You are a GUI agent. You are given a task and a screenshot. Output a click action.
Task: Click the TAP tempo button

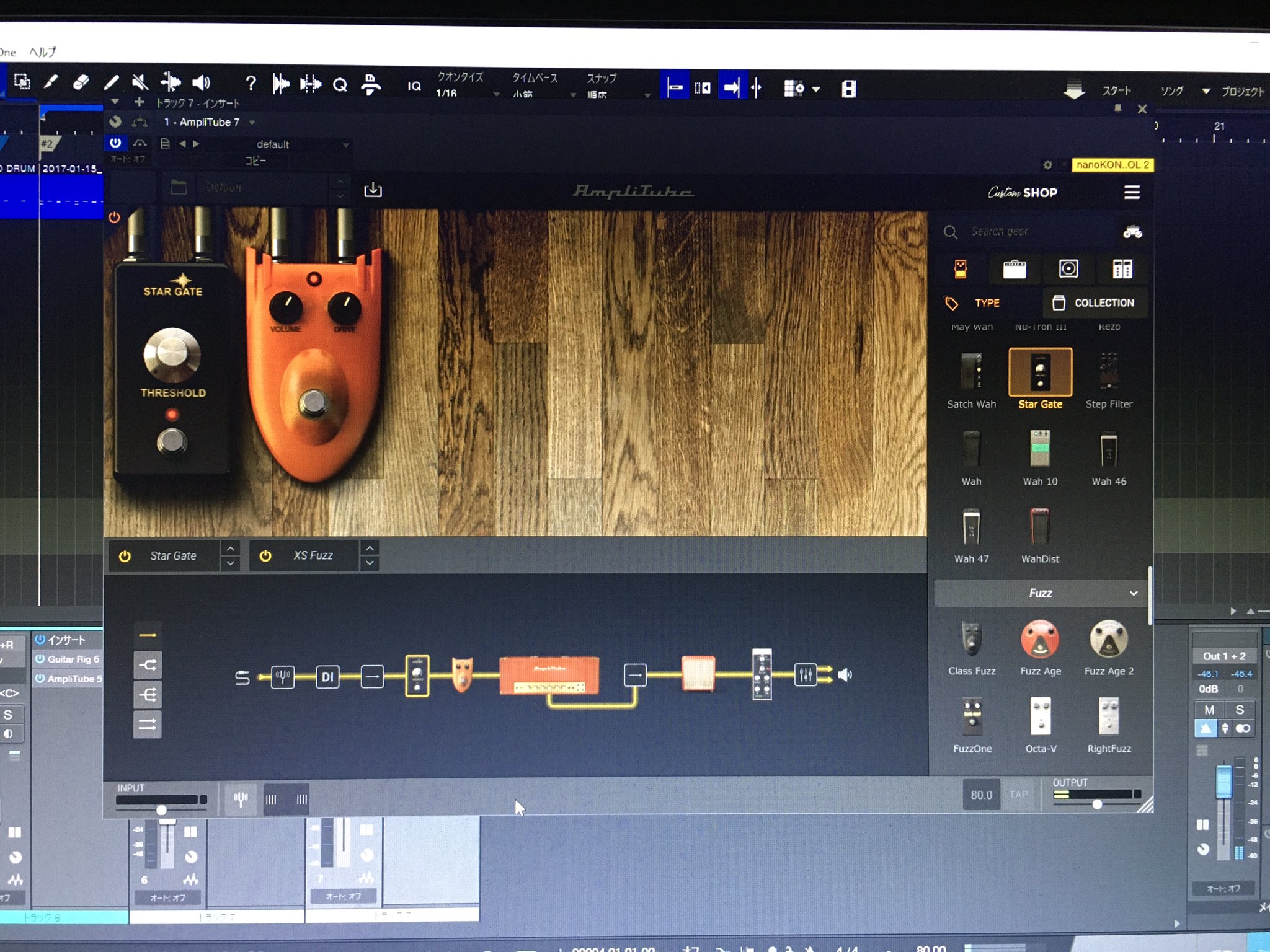pyautogui.click(x=1019, y=795)
